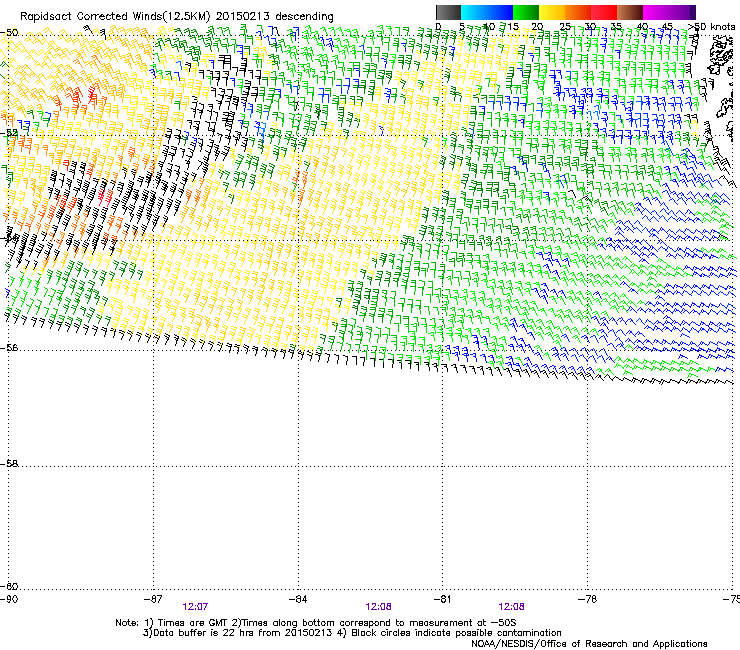Click the -81 longitude axis label
The width and height of the screenshot is (740, 650).
tap(442, 599)
